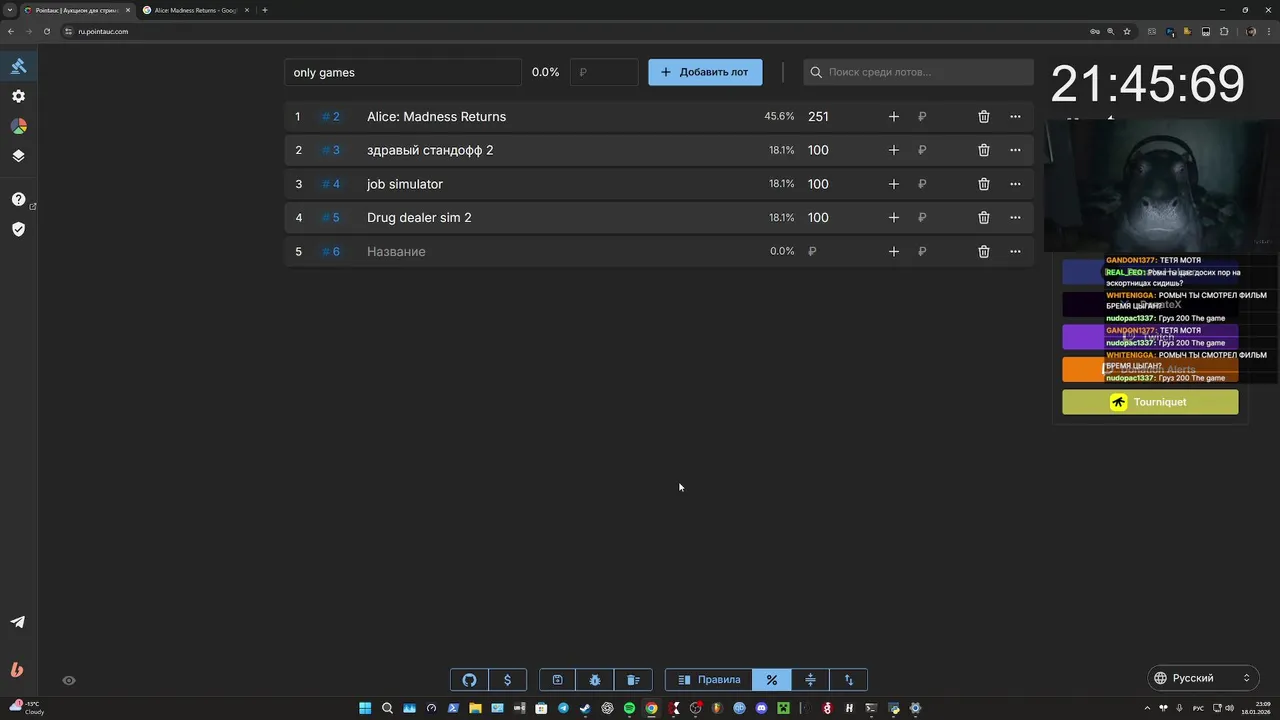Click the save lots icon button
The width and height of the screenshot is (1280, 720).
click(x=557, y=680)
